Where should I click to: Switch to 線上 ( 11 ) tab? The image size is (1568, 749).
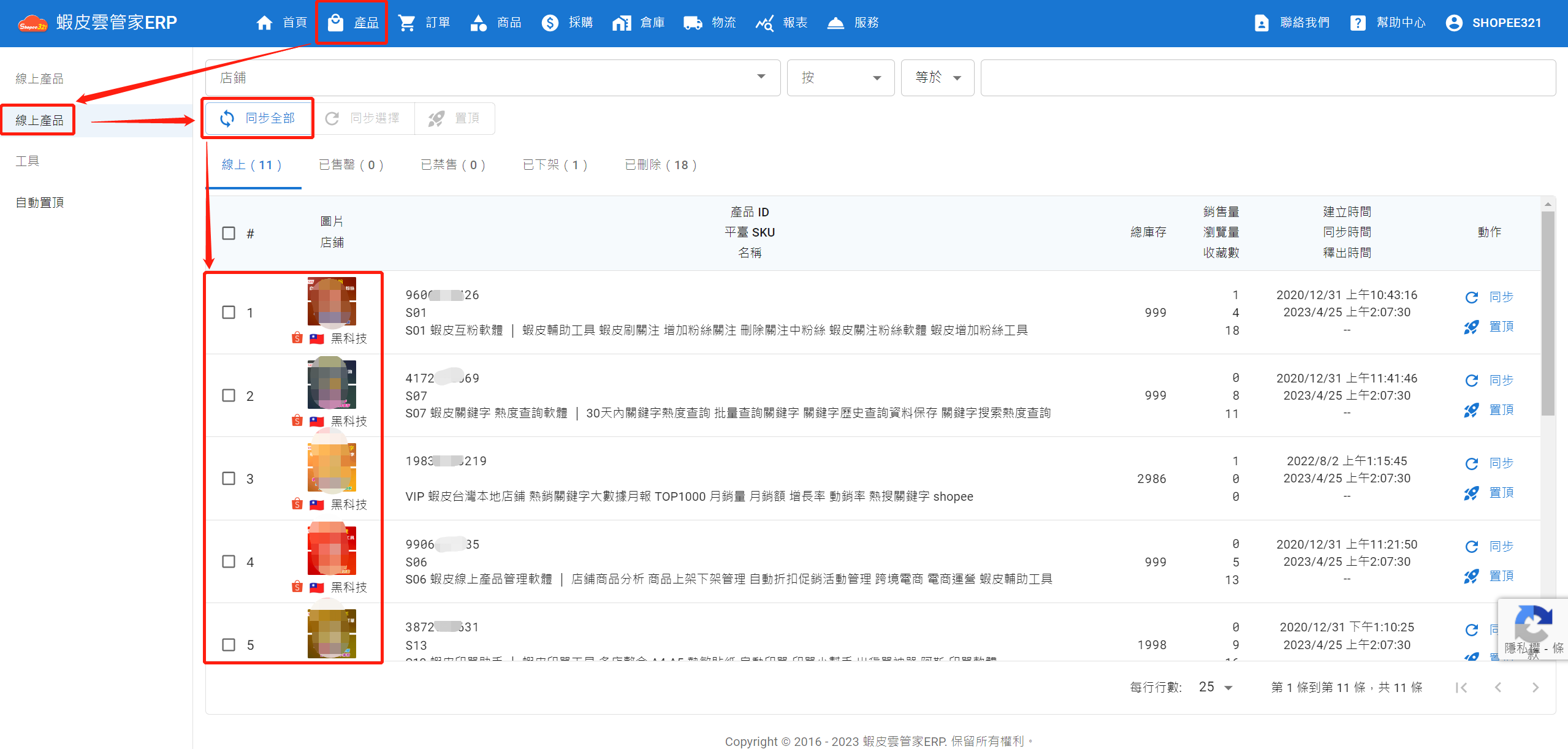click(x=252, y=165)
